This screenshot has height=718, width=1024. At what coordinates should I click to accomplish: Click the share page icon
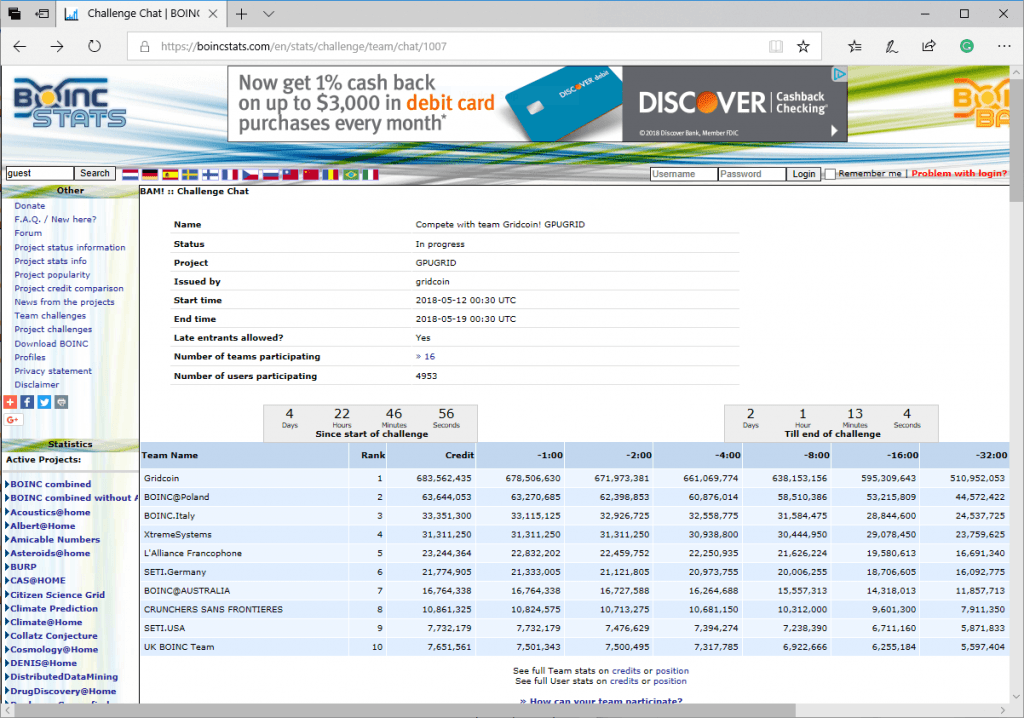coord(928,46)
